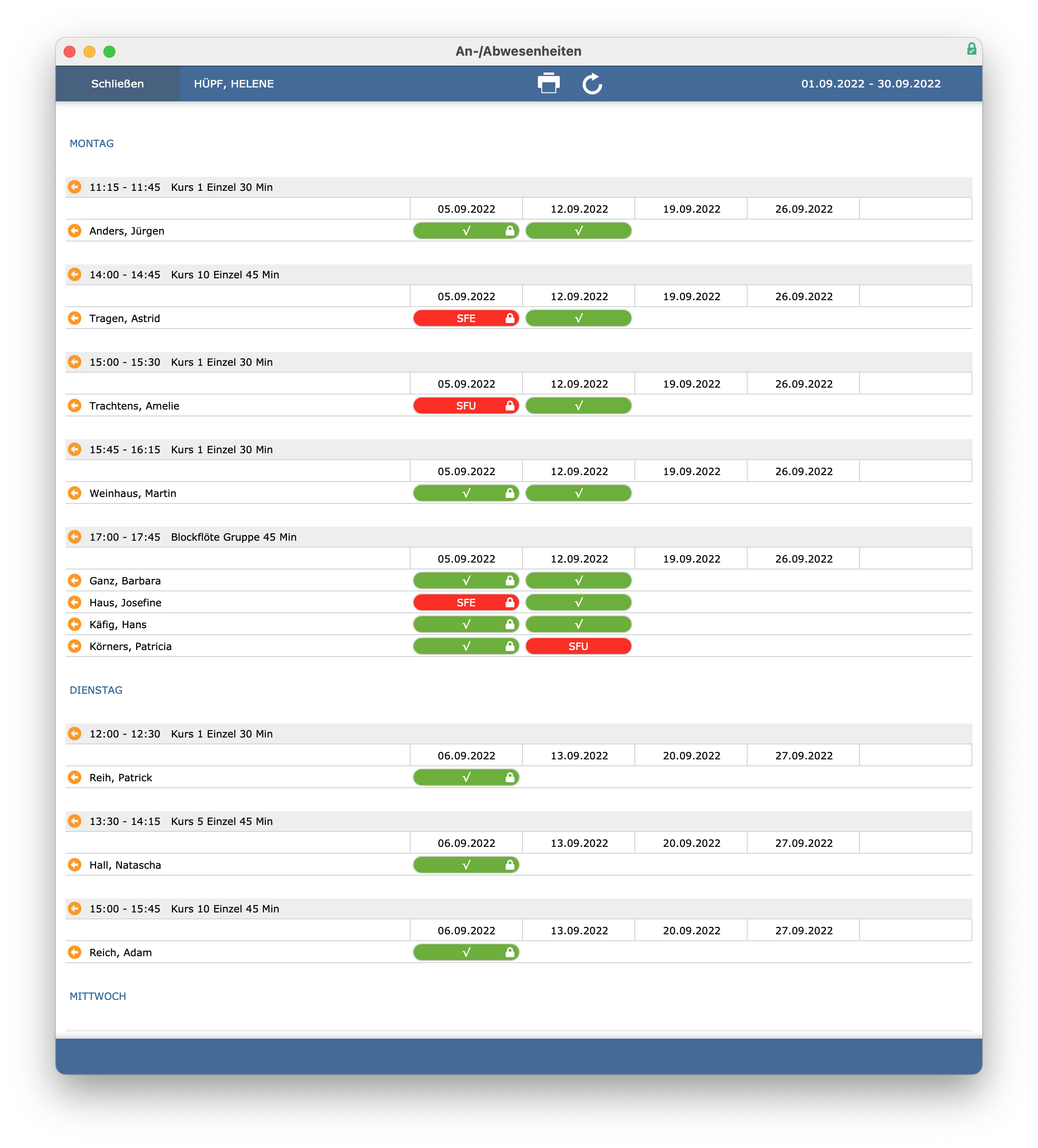Click 20.09.2022 header in 12:00 - 12:30 table

[x=691, y=756]
